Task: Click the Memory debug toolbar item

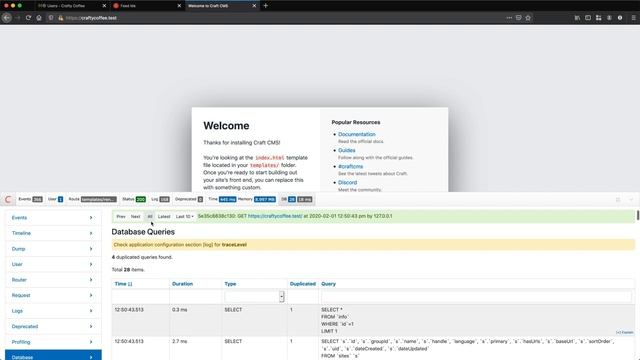Action: coord(257,199)
